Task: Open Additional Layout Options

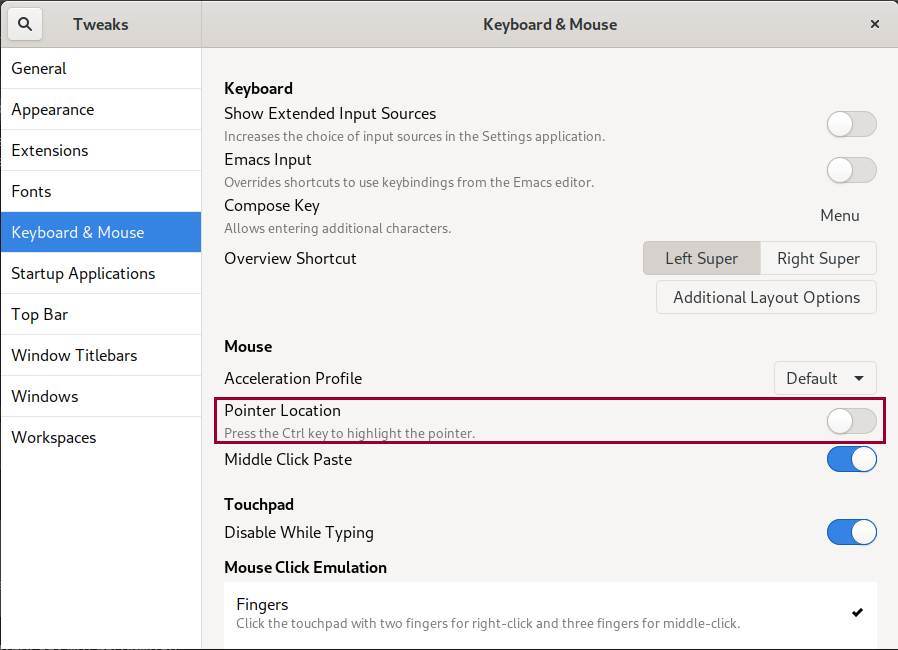Action: pos(766,297)
